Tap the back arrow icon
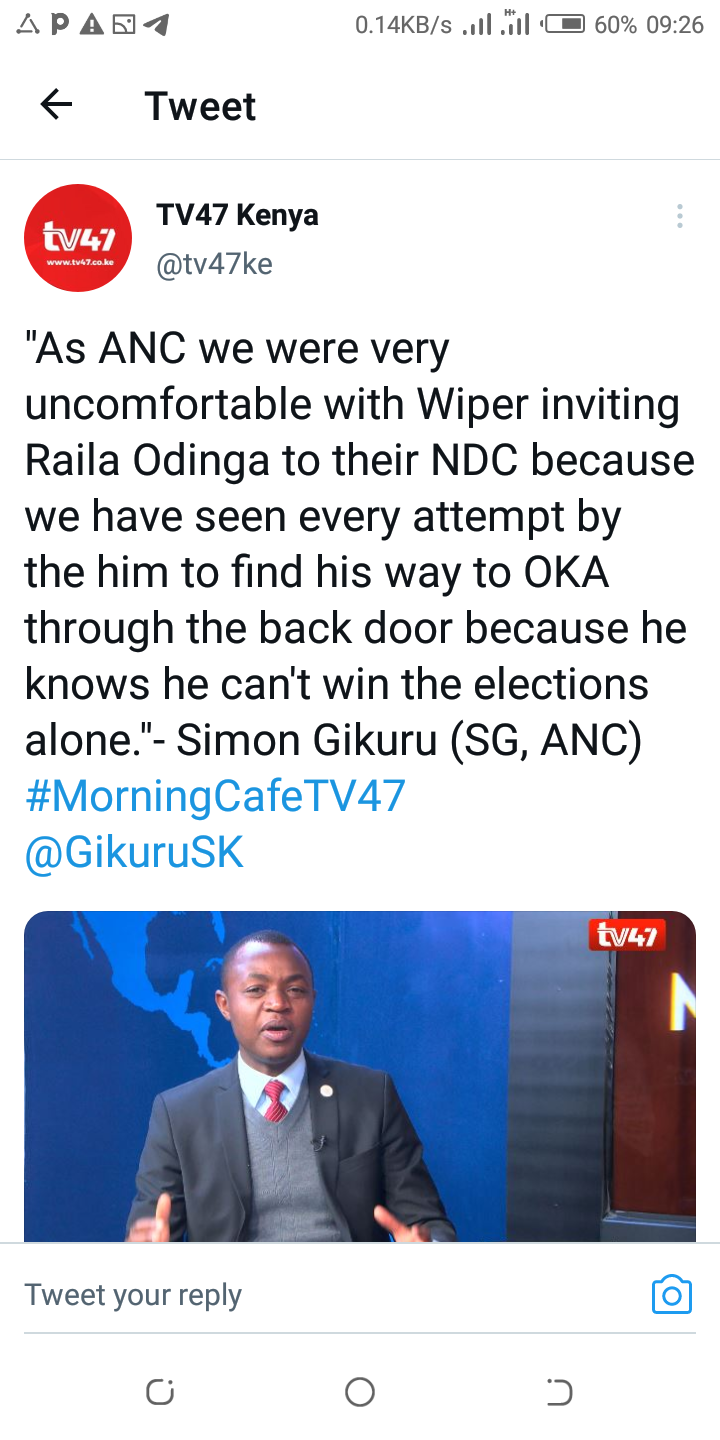This screenshot has width=720, height=1440. [x=56, y=105]
